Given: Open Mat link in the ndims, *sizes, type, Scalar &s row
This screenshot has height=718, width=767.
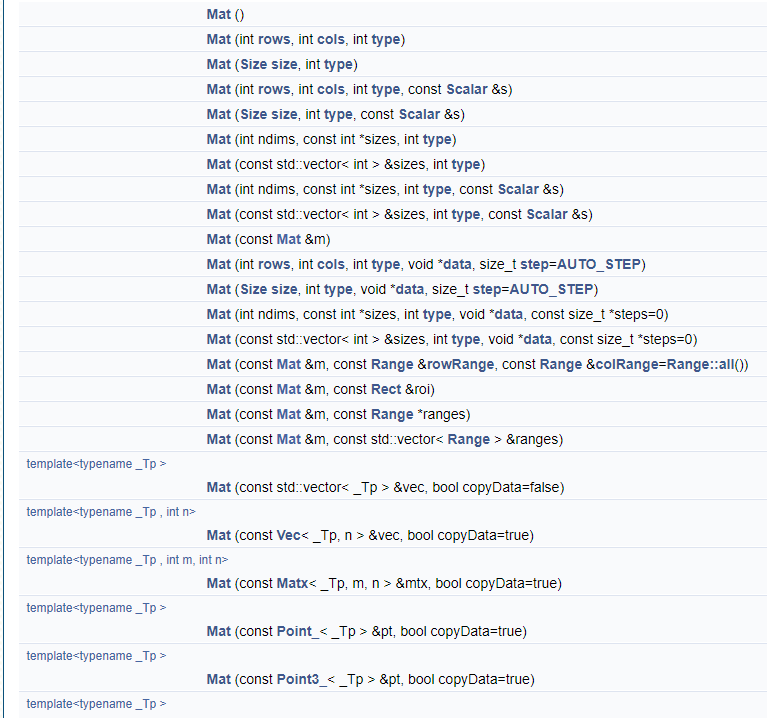Looking at the screenshot, I should 218,189.
